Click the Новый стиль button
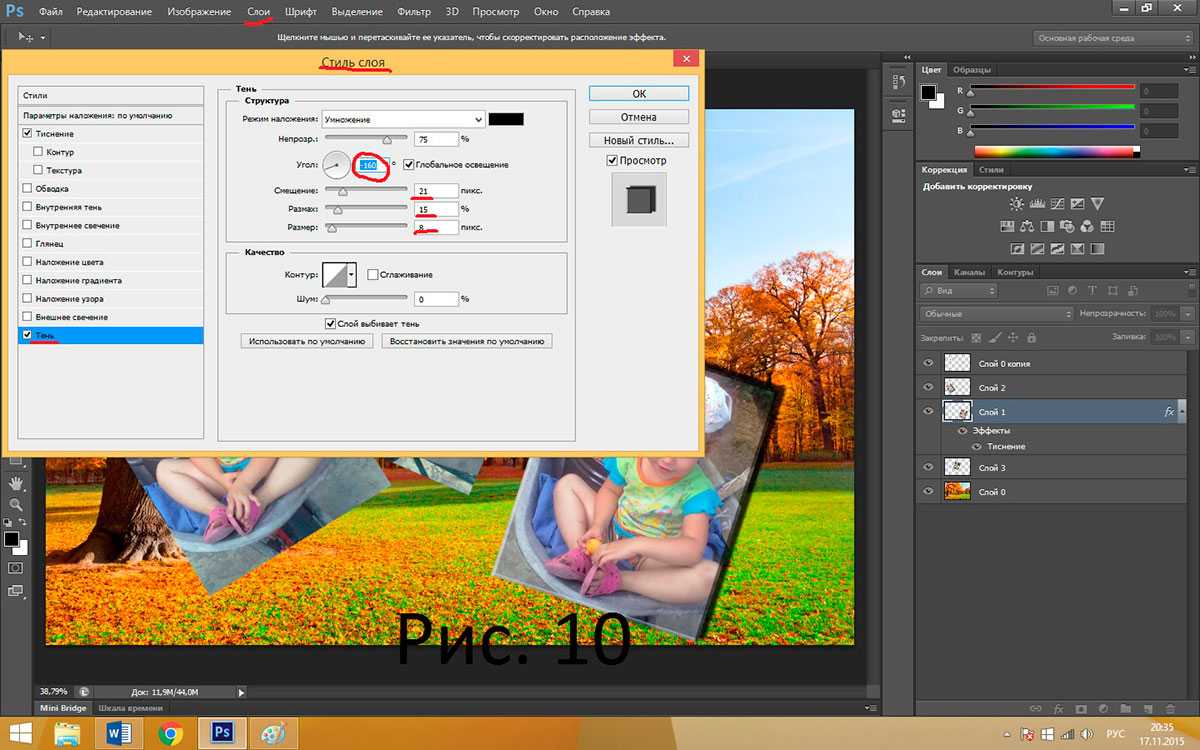This screenshot has width=1200, height=750. click(638, 140)
